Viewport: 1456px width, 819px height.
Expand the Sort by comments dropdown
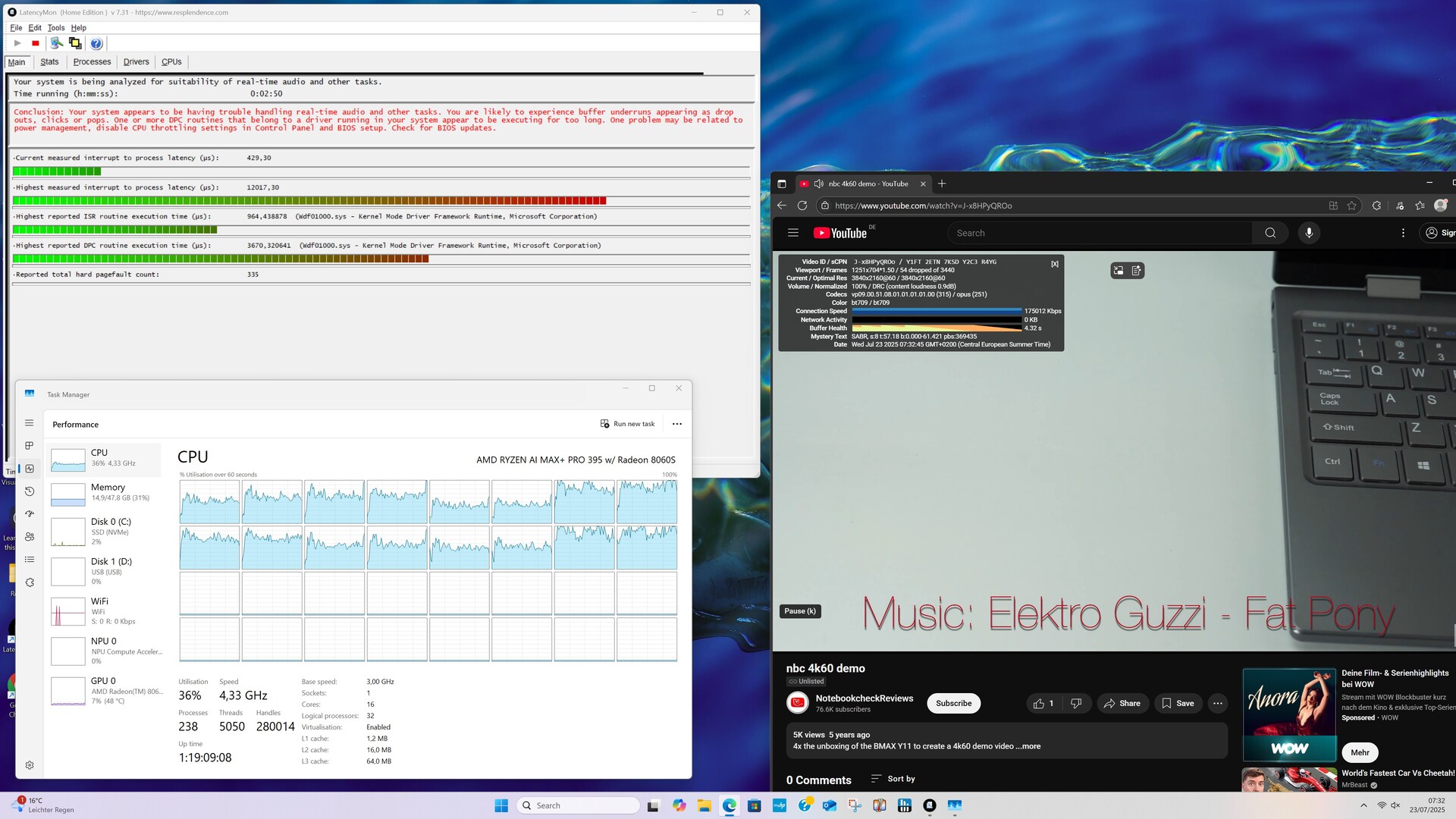point(893,779)
